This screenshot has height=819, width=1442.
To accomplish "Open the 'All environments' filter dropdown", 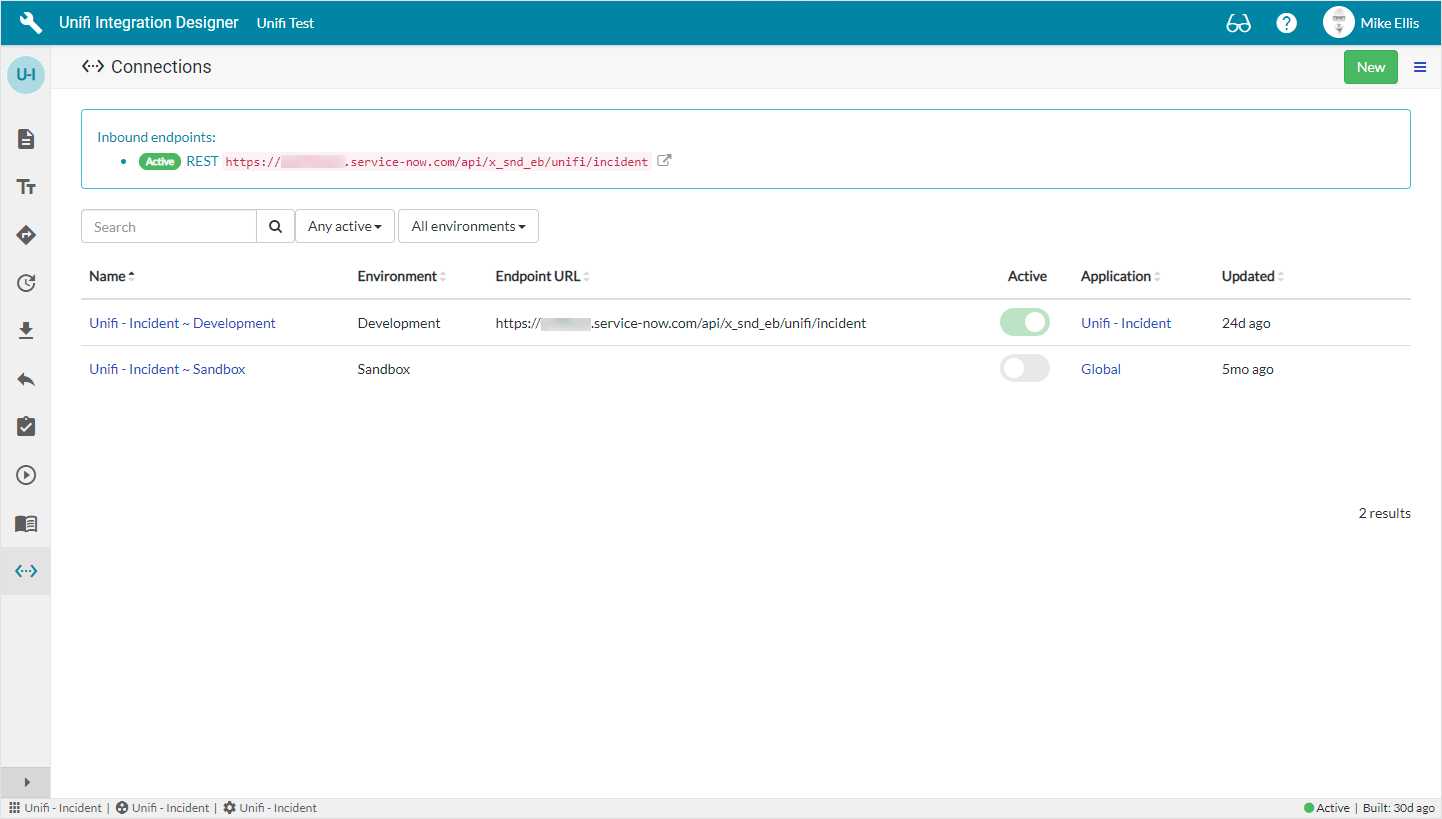I will (468, 226).
